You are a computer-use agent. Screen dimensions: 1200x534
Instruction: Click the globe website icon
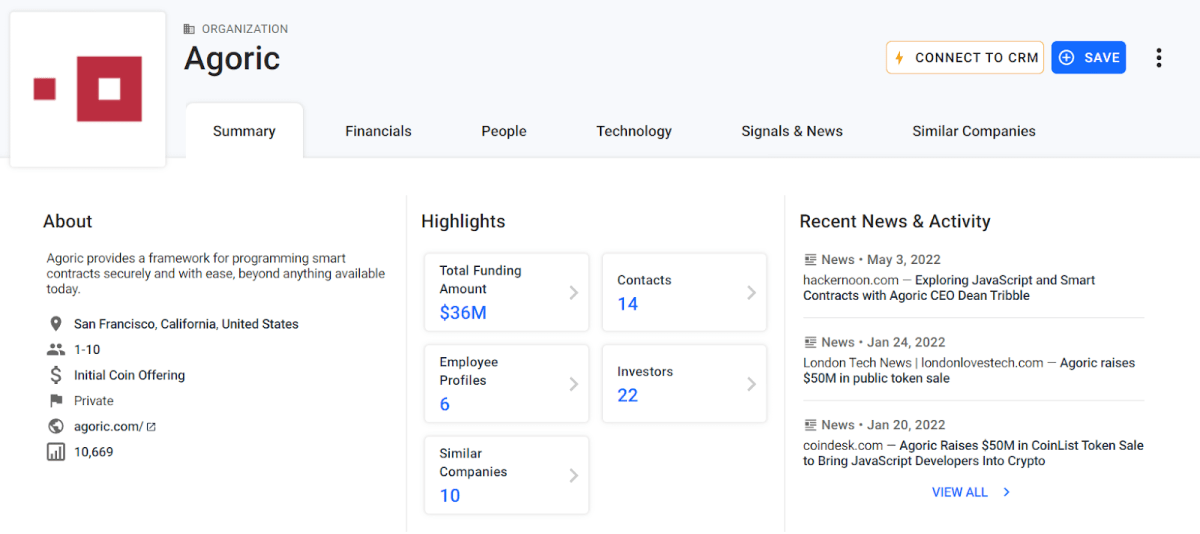pos(56,427)
